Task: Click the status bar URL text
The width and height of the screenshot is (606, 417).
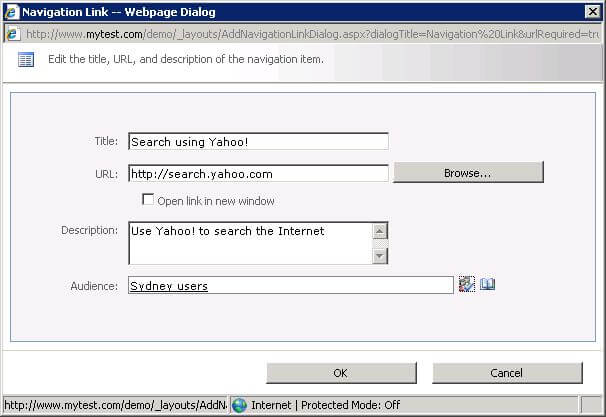Action: [116, 405]
